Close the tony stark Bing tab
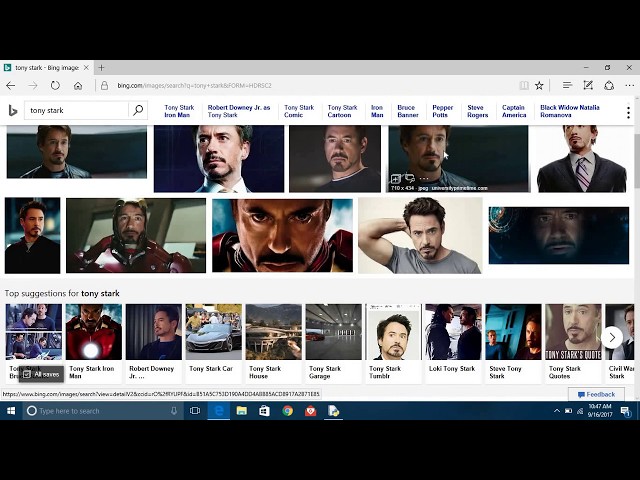Screen dimensions: 640x480 pyautogui.click(x=86, y=67)
